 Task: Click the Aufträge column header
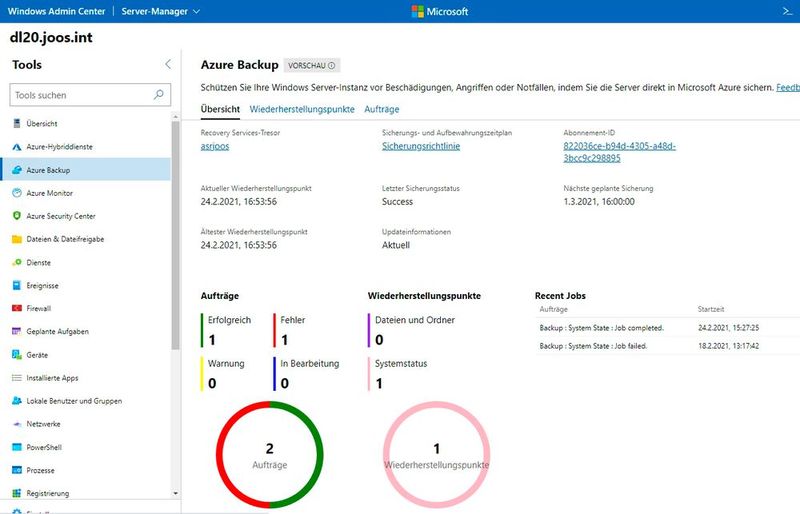pos(553,309)
